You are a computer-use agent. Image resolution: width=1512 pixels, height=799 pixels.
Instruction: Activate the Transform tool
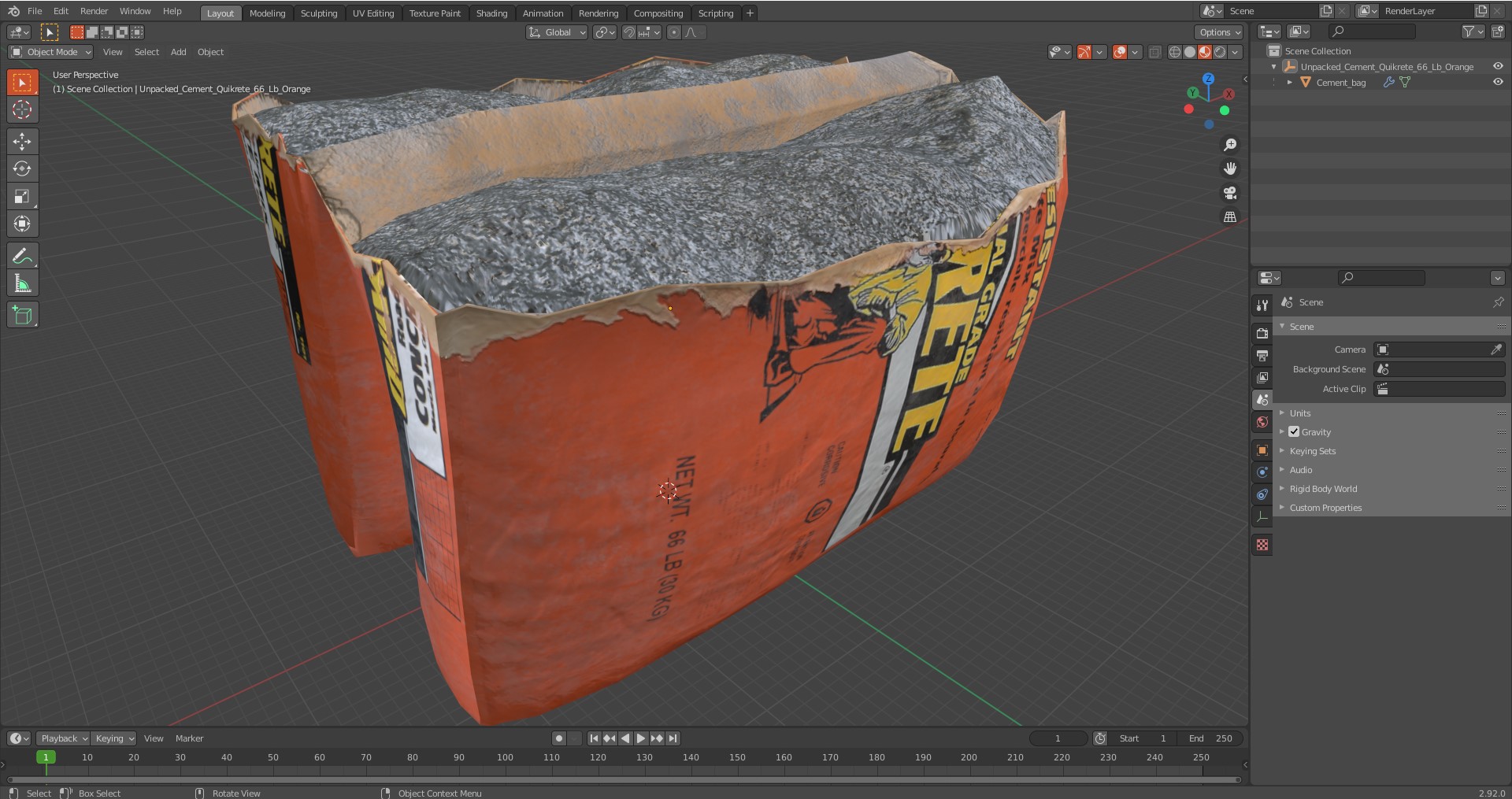[22, 224]
